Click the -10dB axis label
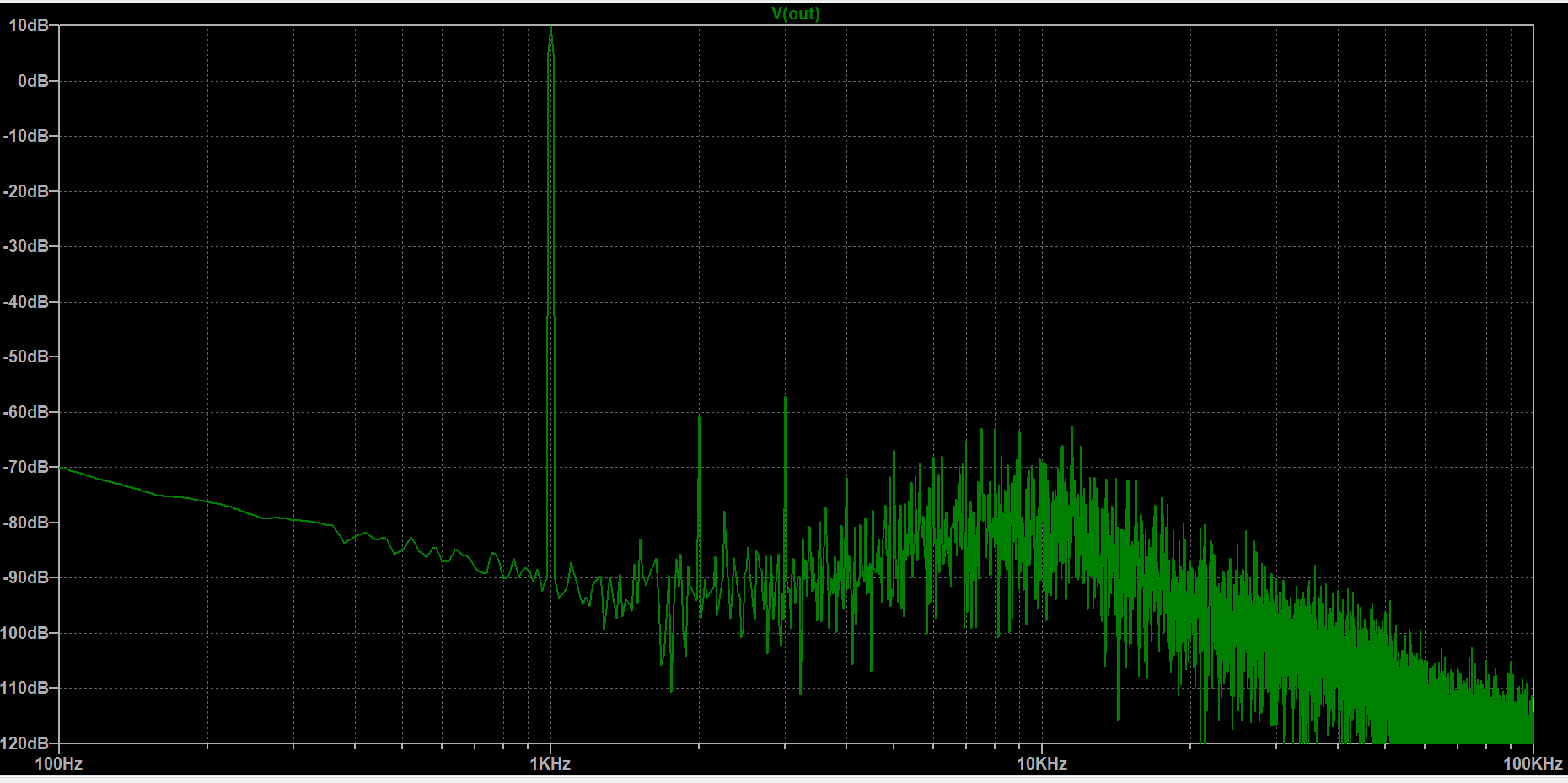 pyautogui.click(x=25, y=136)
